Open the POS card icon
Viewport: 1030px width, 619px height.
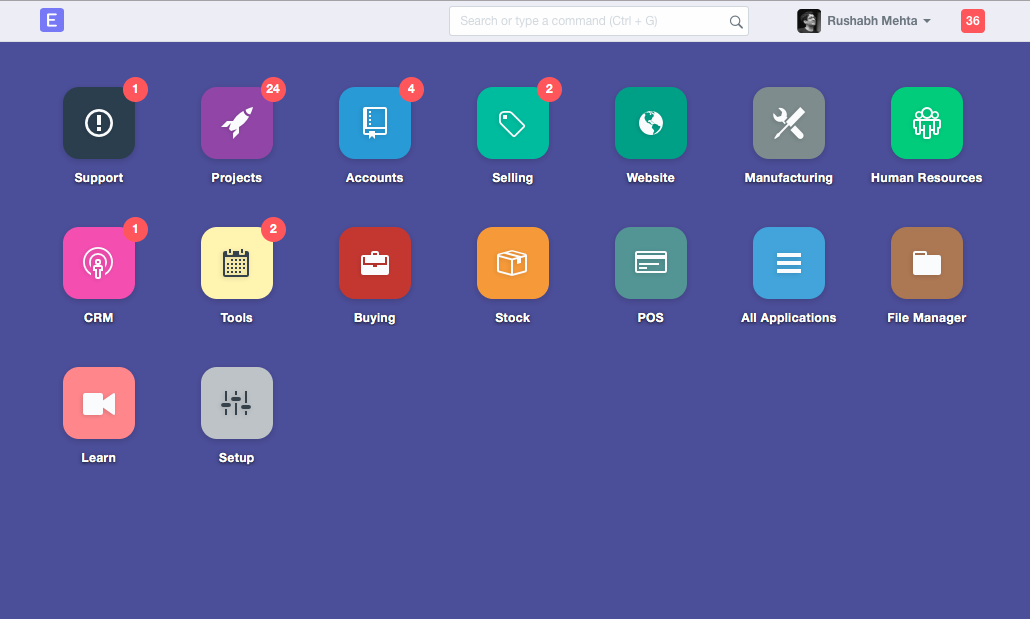pyautogui.click(x=651, y=263)
